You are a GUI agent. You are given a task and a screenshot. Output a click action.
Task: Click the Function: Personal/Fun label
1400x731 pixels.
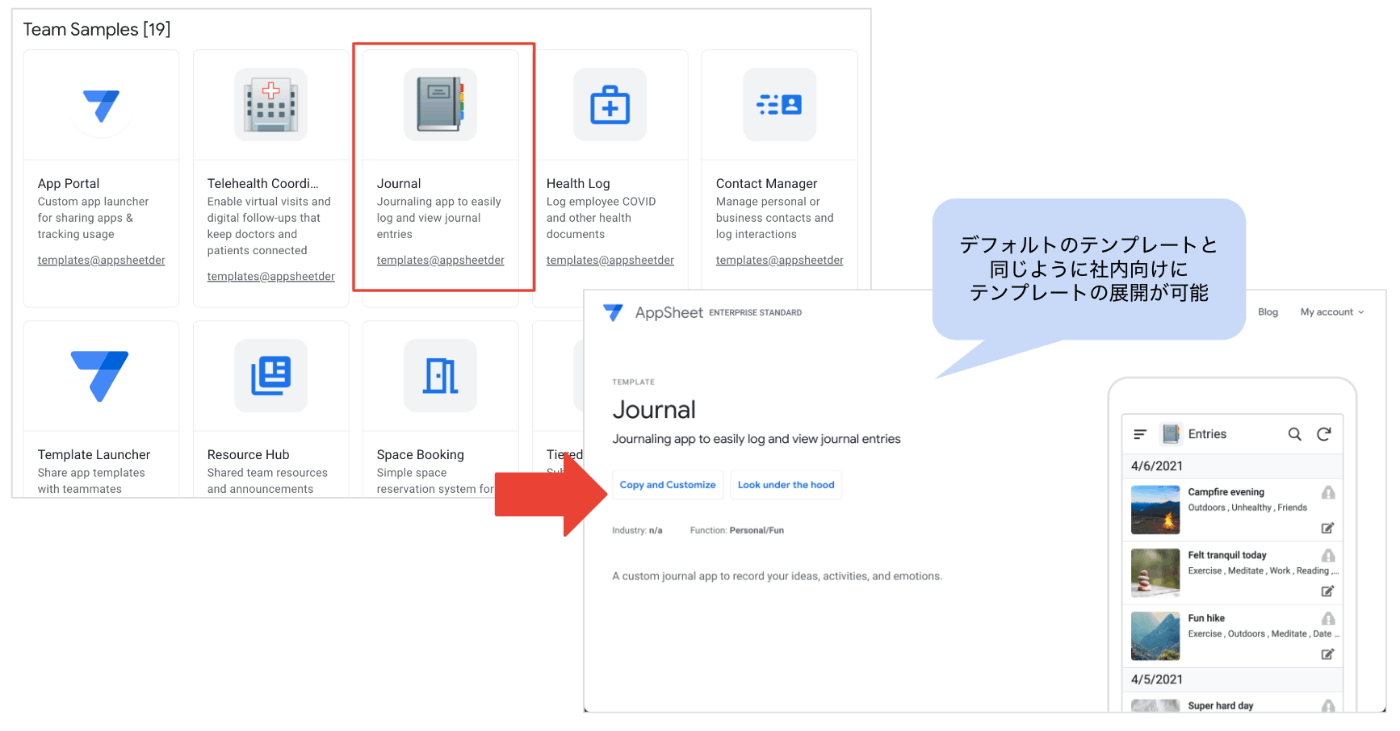737,530
